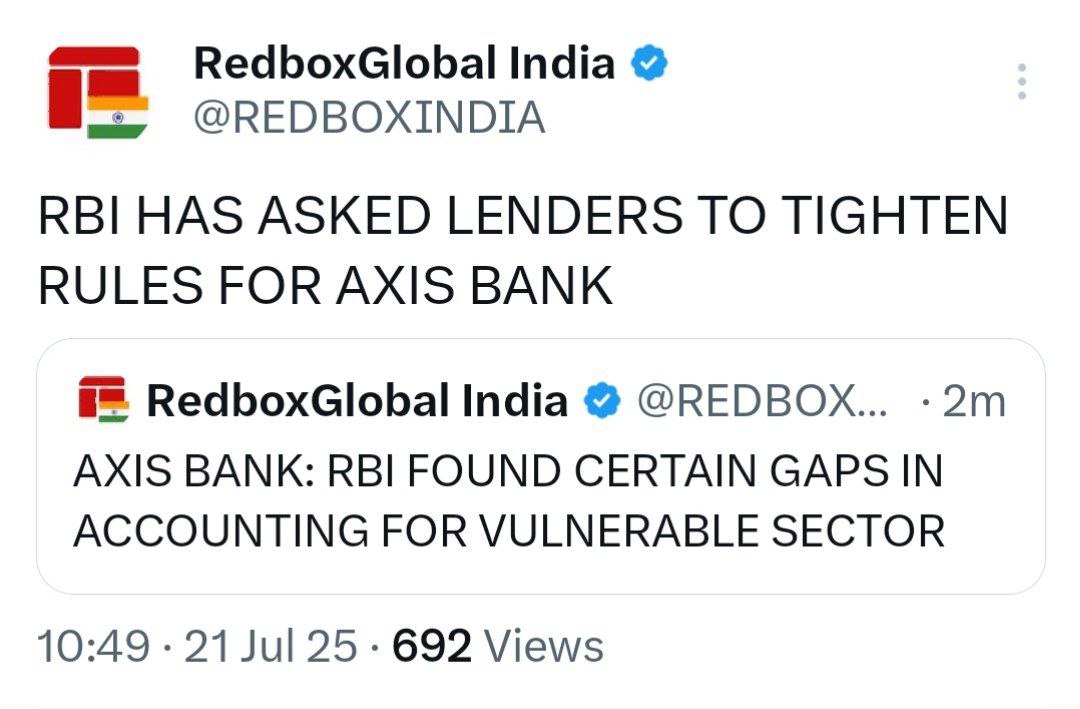Click the blue verified badge beside the main author name

649,65
